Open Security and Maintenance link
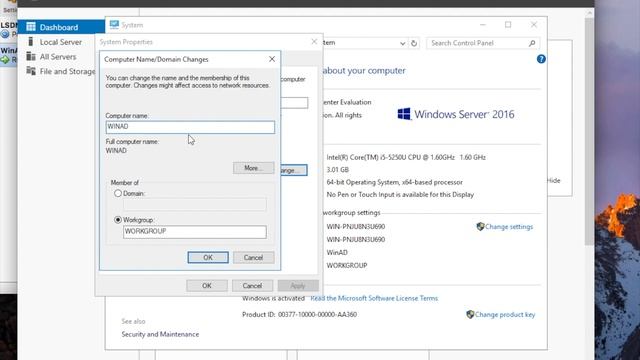 coord(160,334)
